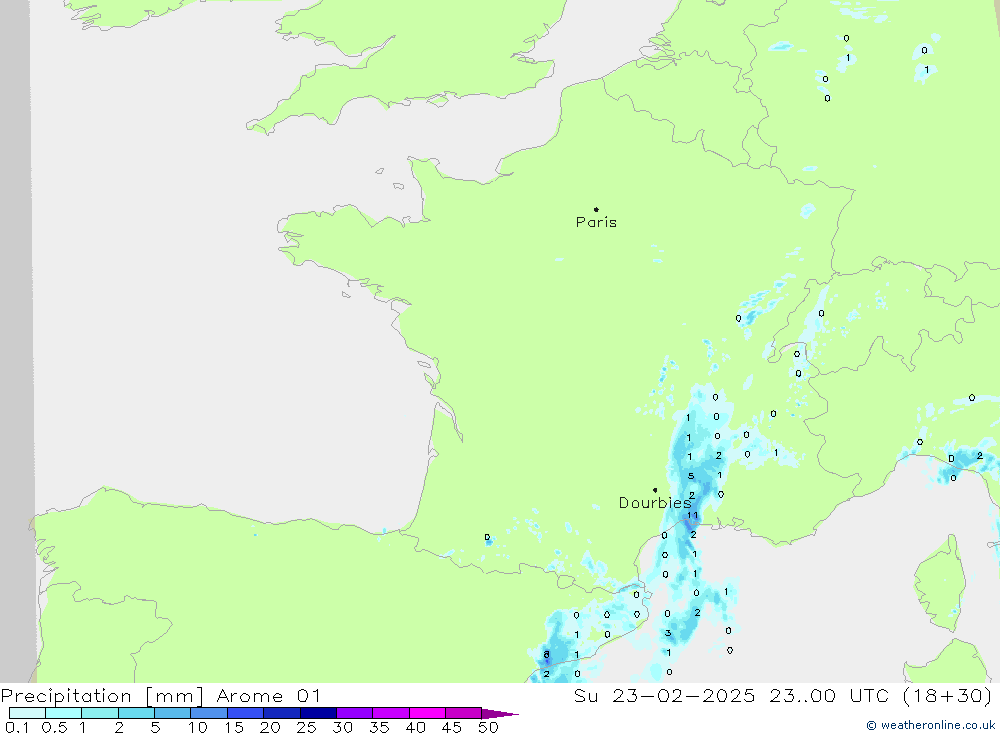This screenshot has width=1000, height=733.
Task: Pick the 0.1–0.5 mm palest legend swatch
Action: [x=27, y=713]
